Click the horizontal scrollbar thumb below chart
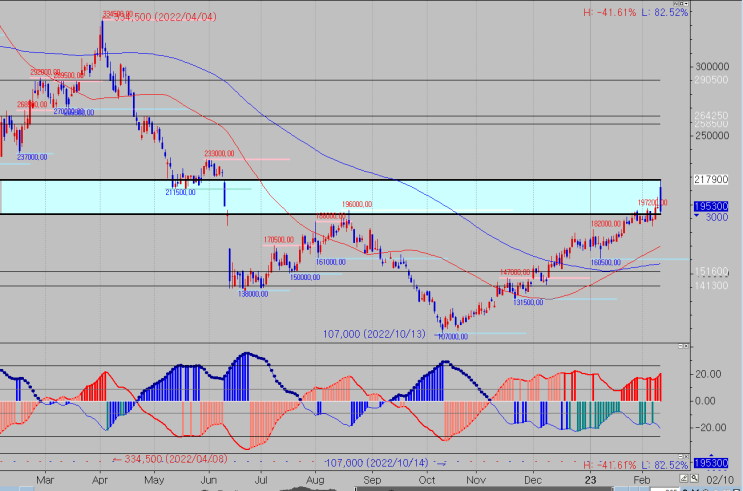Image resolution: width=743 pixels, height=491 pixels. [x=483, y=489]
